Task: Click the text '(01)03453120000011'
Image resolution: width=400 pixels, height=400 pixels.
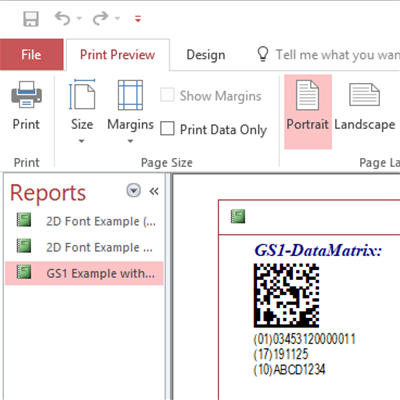Action: (304, 339)
